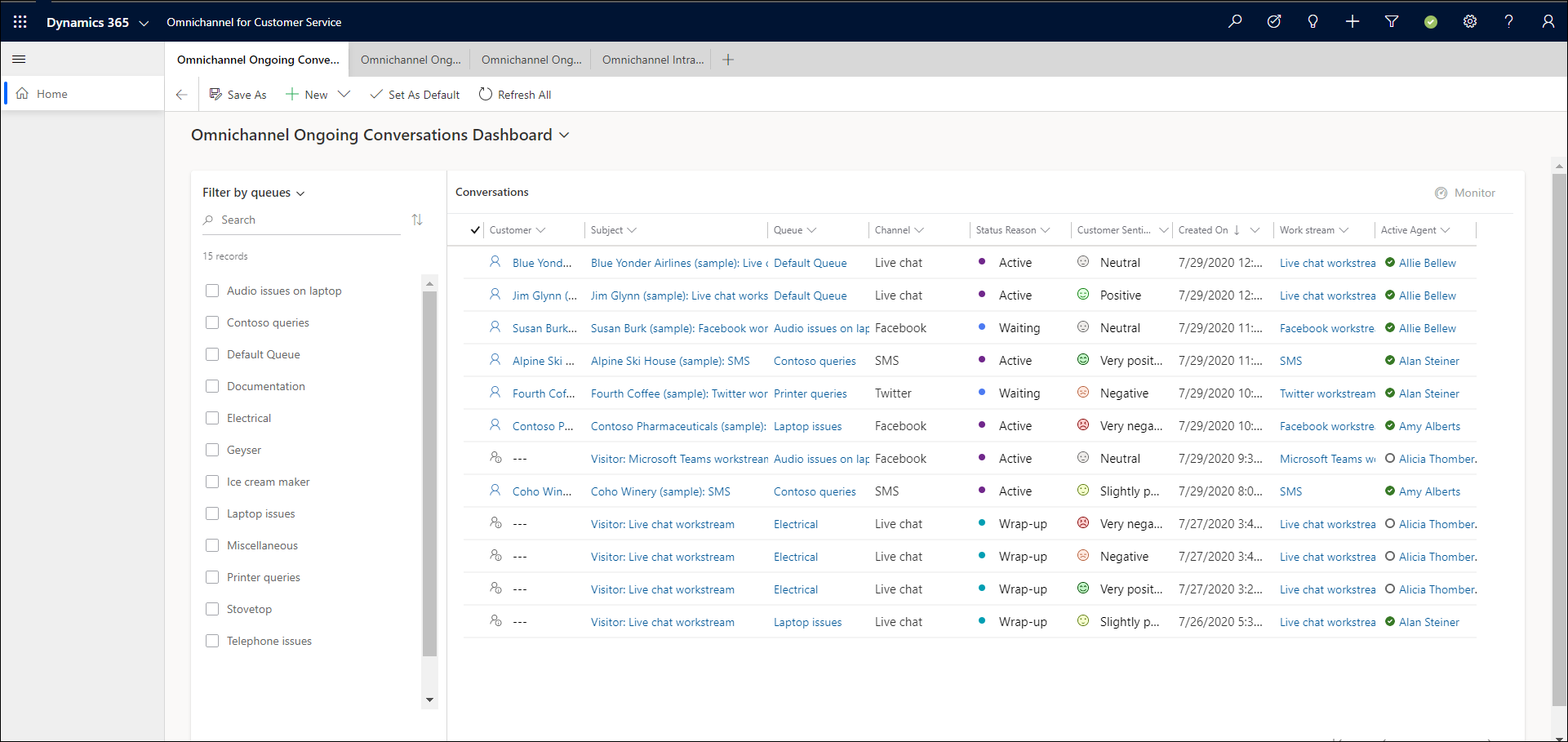Click the page vertical scrollbar up arrow
This screenshot has width=1568, height=742.
tap(1559, 166)
